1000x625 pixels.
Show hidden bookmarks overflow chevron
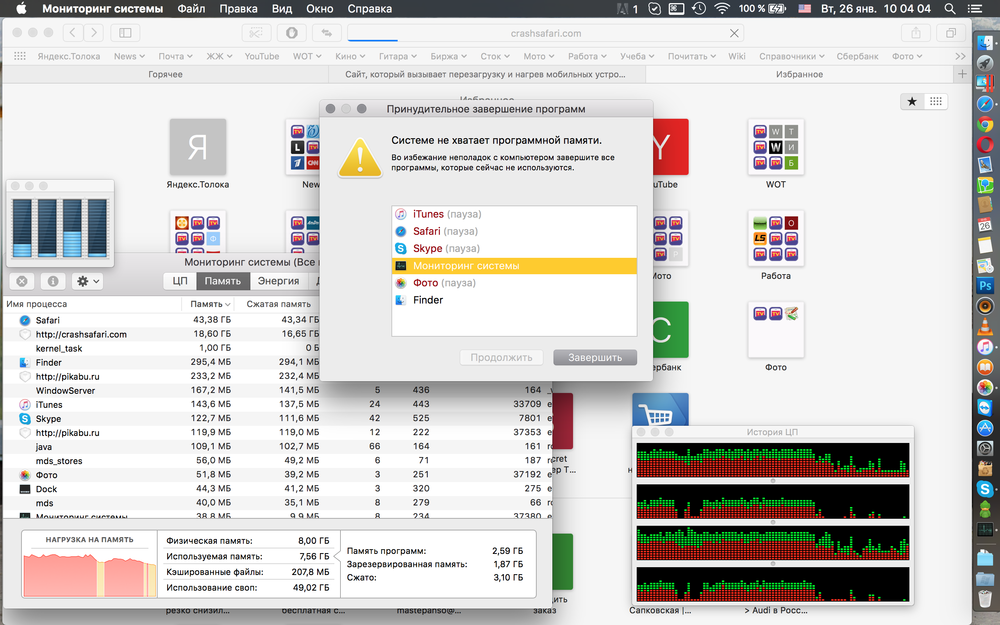pos(960,56)
